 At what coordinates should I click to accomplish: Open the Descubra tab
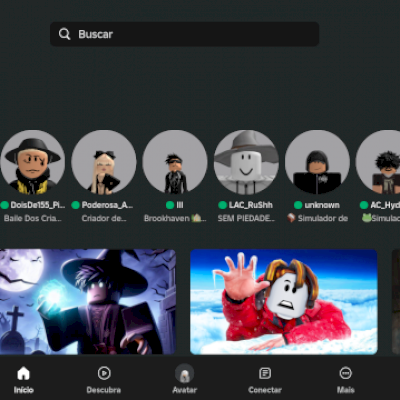pos(104,379)
